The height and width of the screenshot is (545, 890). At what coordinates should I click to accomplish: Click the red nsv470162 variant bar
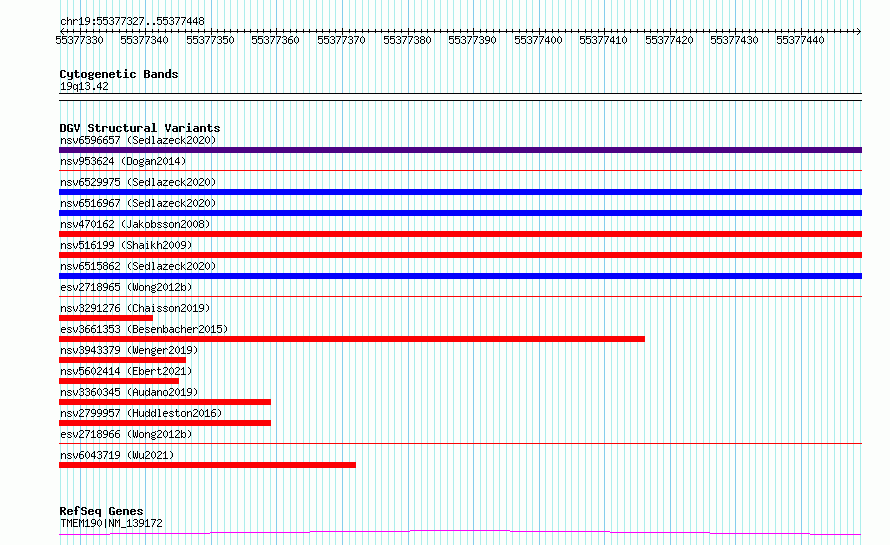[460, 234]
